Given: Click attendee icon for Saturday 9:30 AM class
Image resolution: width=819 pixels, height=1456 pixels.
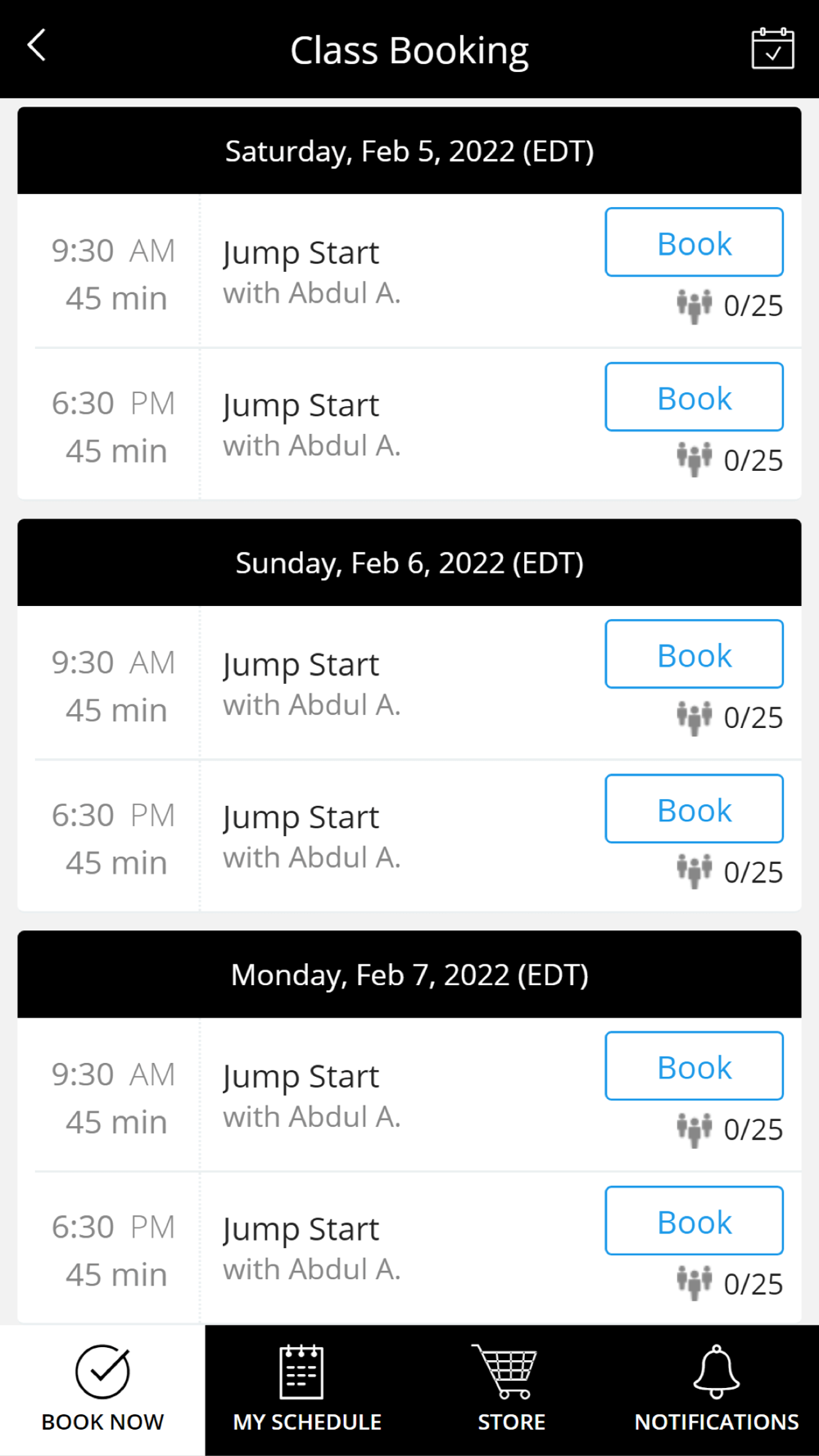Looking at the screenshot, I should pyautogui.click(x=694, y=306).
